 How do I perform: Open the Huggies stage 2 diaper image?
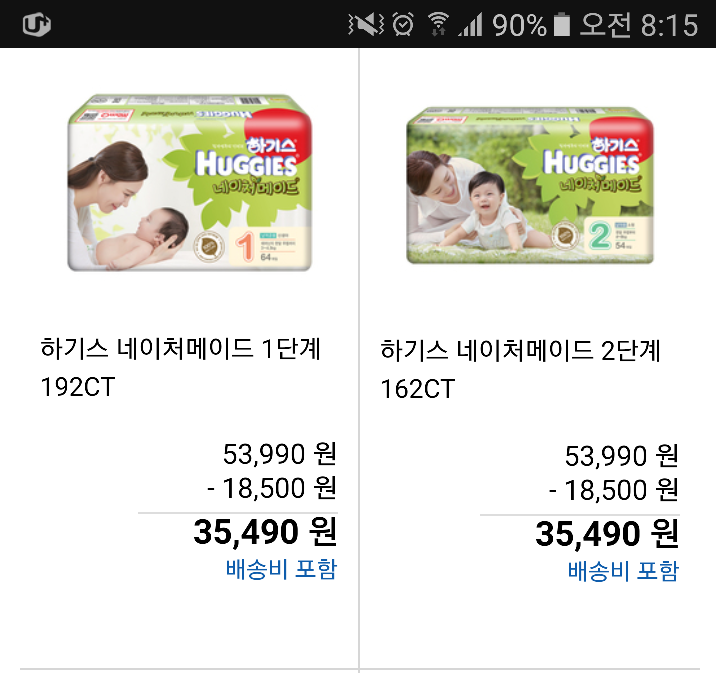coord(530,185)
